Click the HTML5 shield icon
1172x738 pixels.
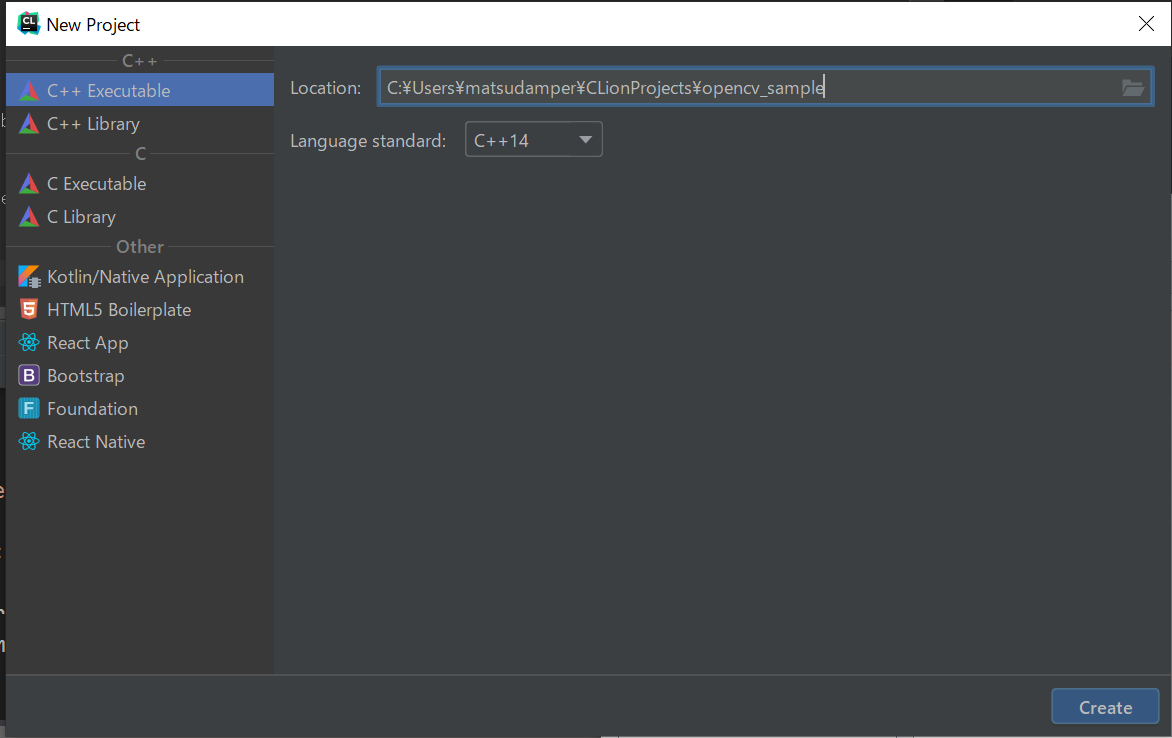click(28, 310)
